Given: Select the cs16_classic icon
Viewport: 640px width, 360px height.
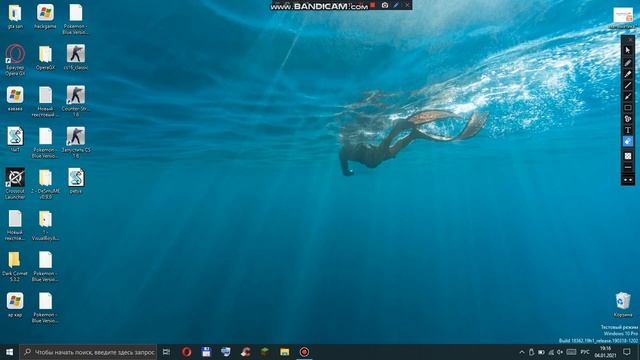Looking at the screenshot, I should pos(76,58).
